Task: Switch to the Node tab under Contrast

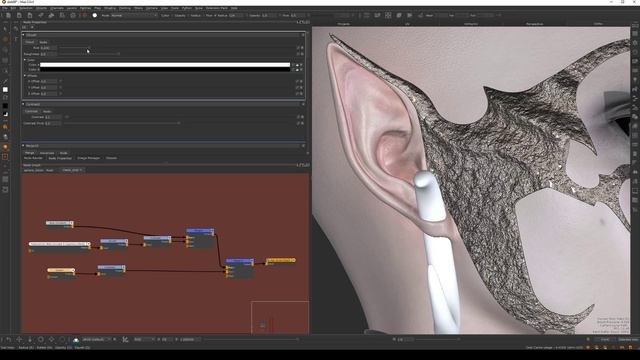Action: 47,111
